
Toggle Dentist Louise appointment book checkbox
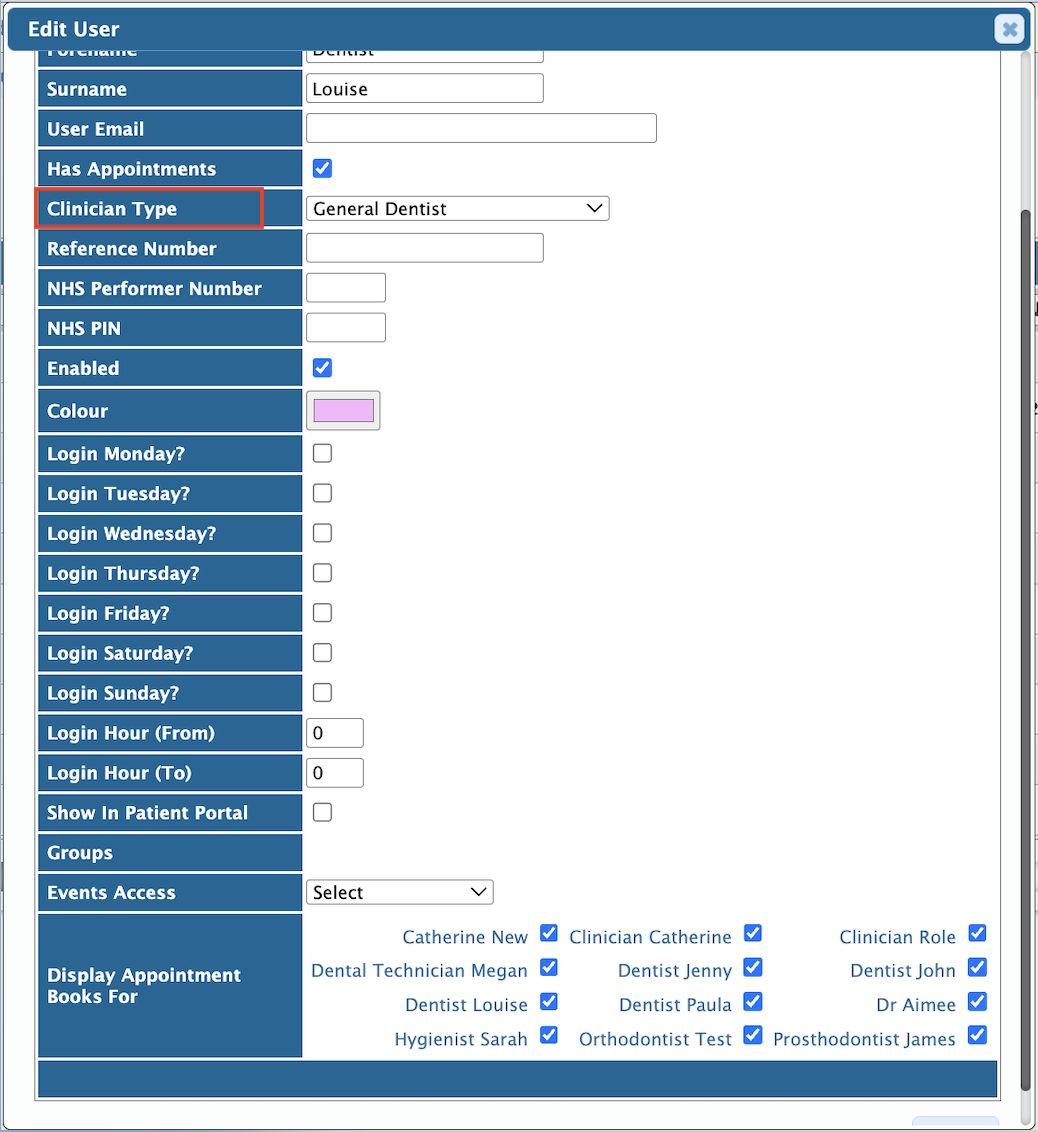(549, 1001)
